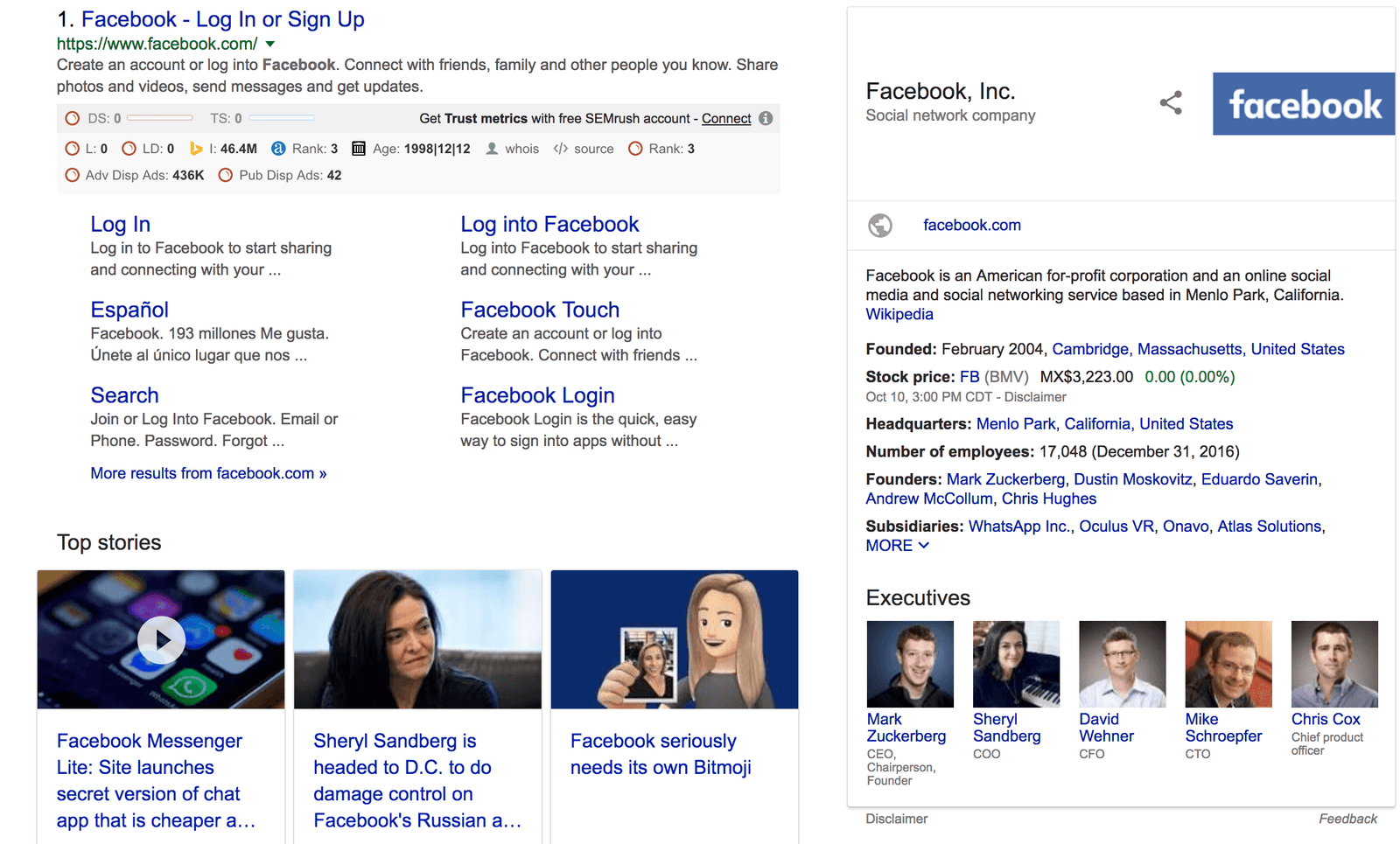Click founder Dustin Moskovitz link
Viewport: 1400px width, 844px height.
pos(1133,479)
